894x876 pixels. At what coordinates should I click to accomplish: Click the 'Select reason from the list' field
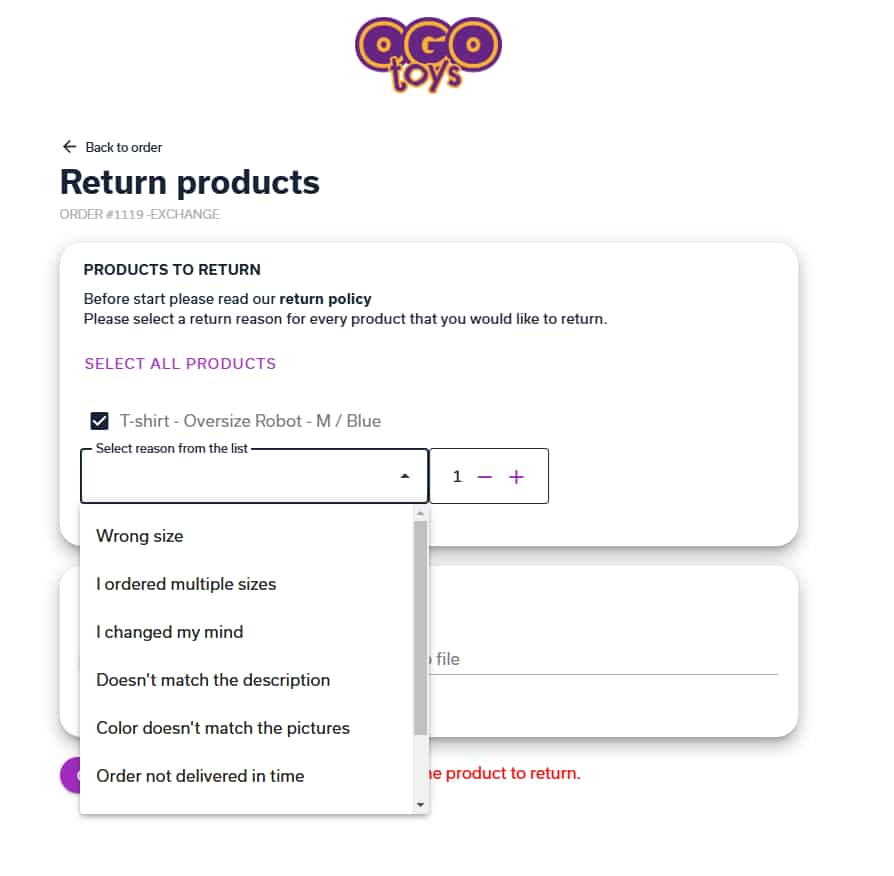click(x=240, y=477)
